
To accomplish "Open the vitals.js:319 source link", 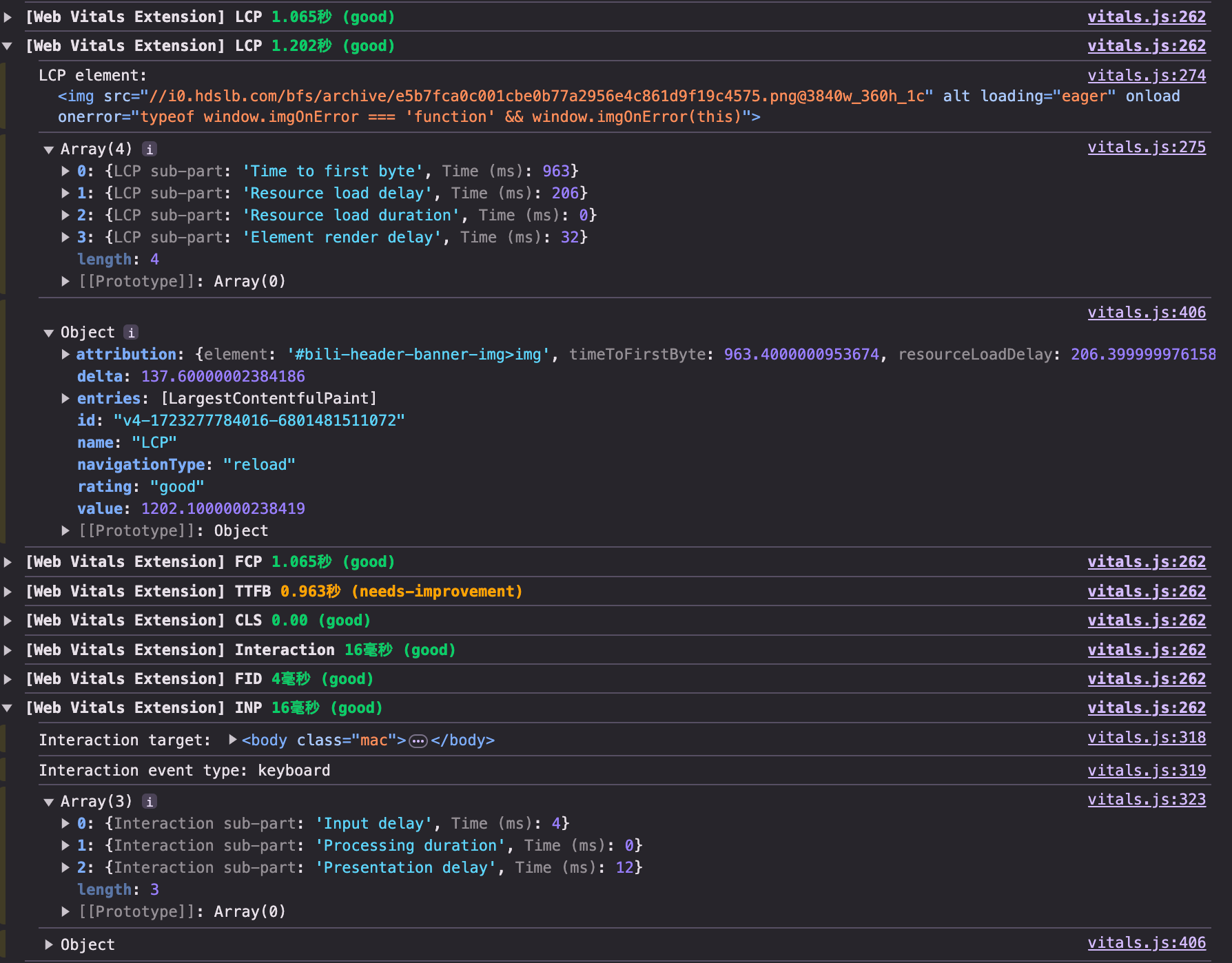I will pyautogui.click(x=1146, y=771).
